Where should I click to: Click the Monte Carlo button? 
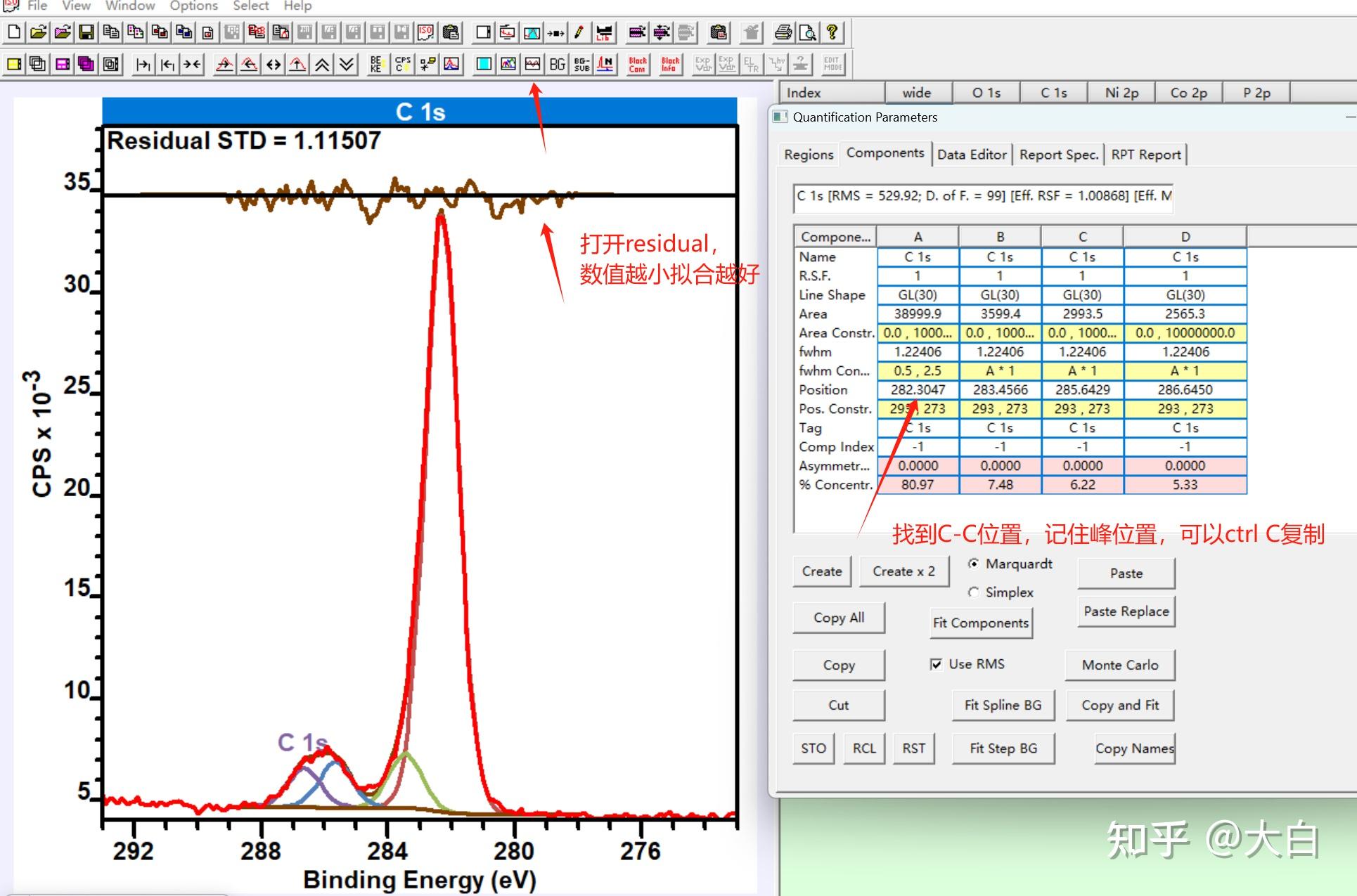(x=1119, y=665)
